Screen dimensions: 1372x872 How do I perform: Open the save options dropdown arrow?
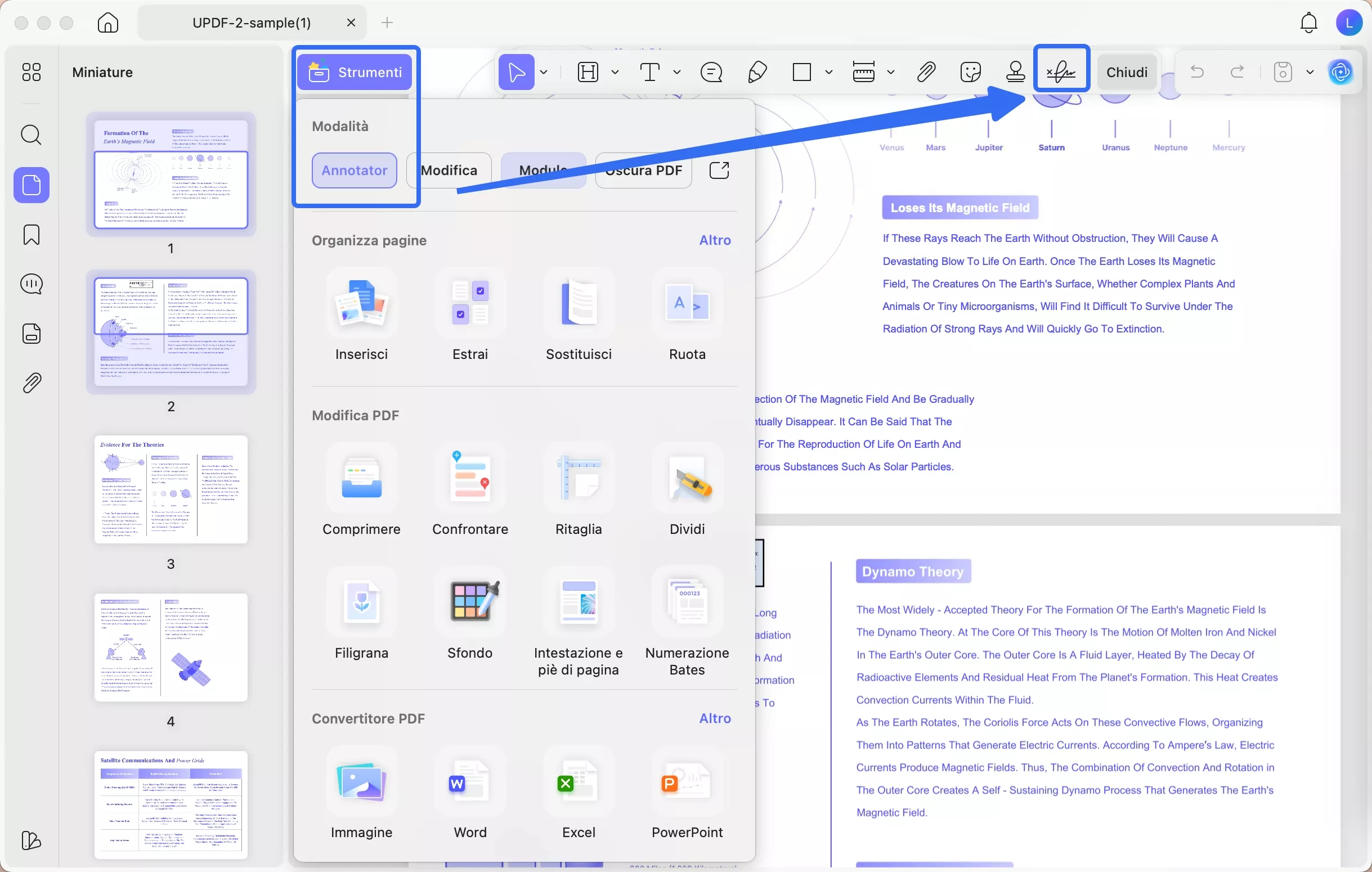tap(1310, 73)
